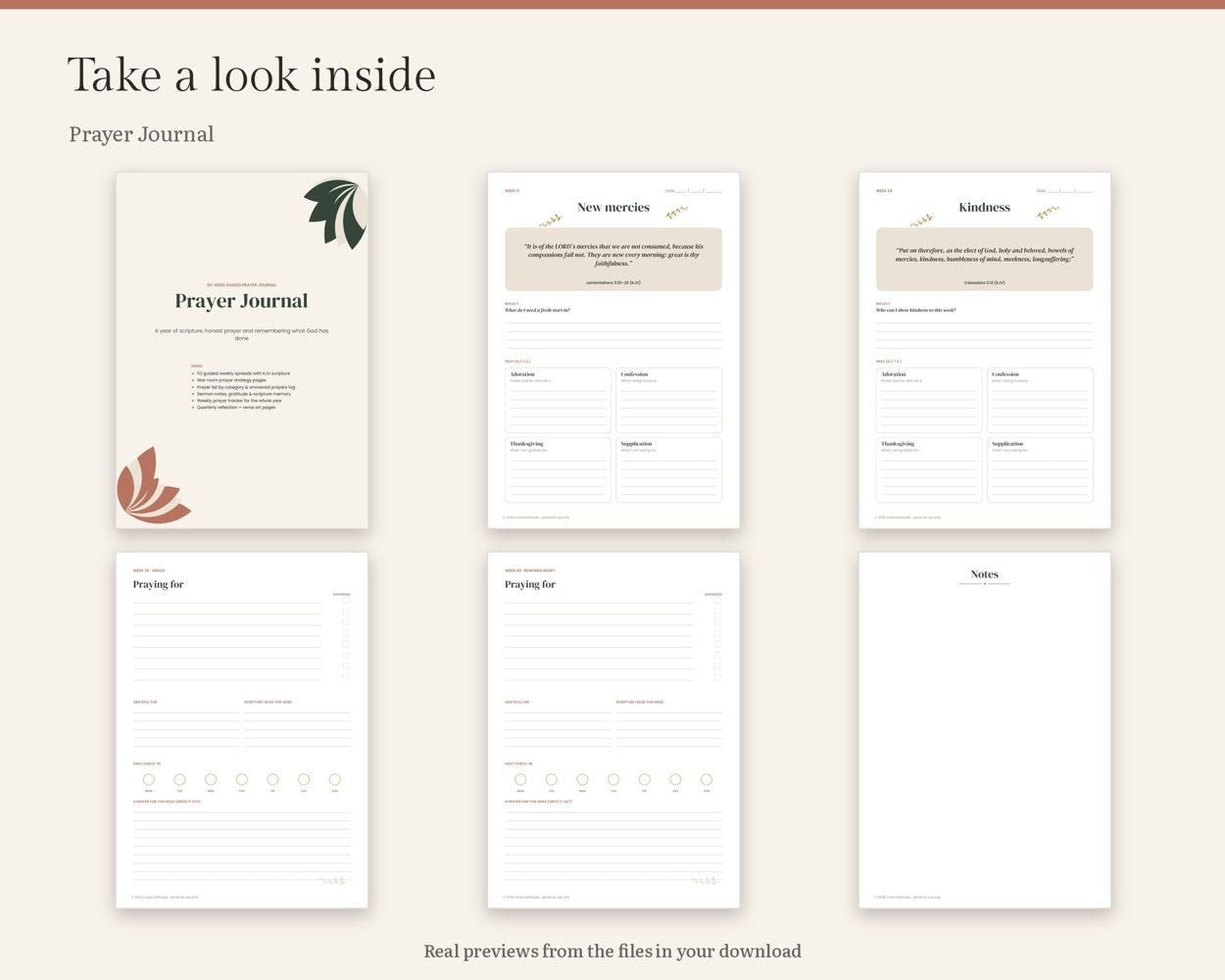
Task: Click the Confession box on the Kindness page
Action: click(x=1040, y=401)
